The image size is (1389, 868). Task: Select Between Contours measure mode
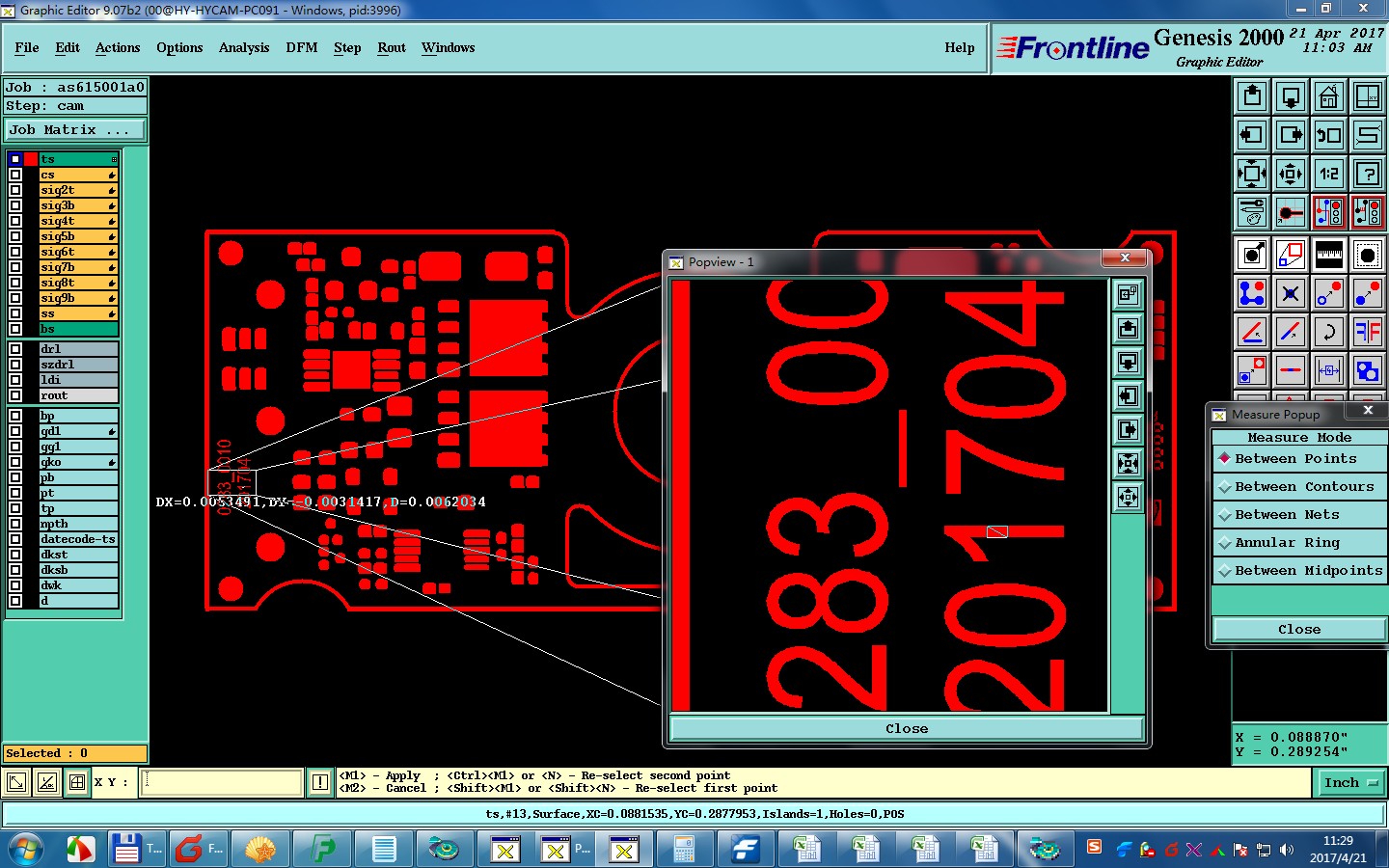click(1299, 487)
